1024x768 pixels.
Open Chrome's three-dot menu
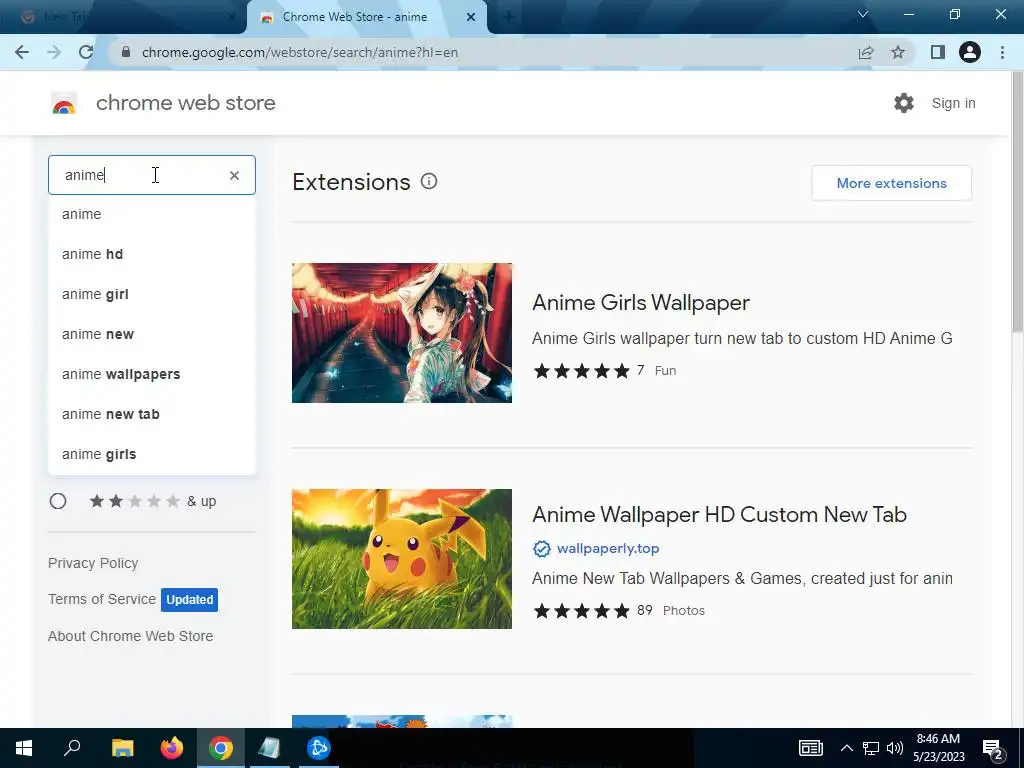pyautogui.click(x=1002, y=52)
